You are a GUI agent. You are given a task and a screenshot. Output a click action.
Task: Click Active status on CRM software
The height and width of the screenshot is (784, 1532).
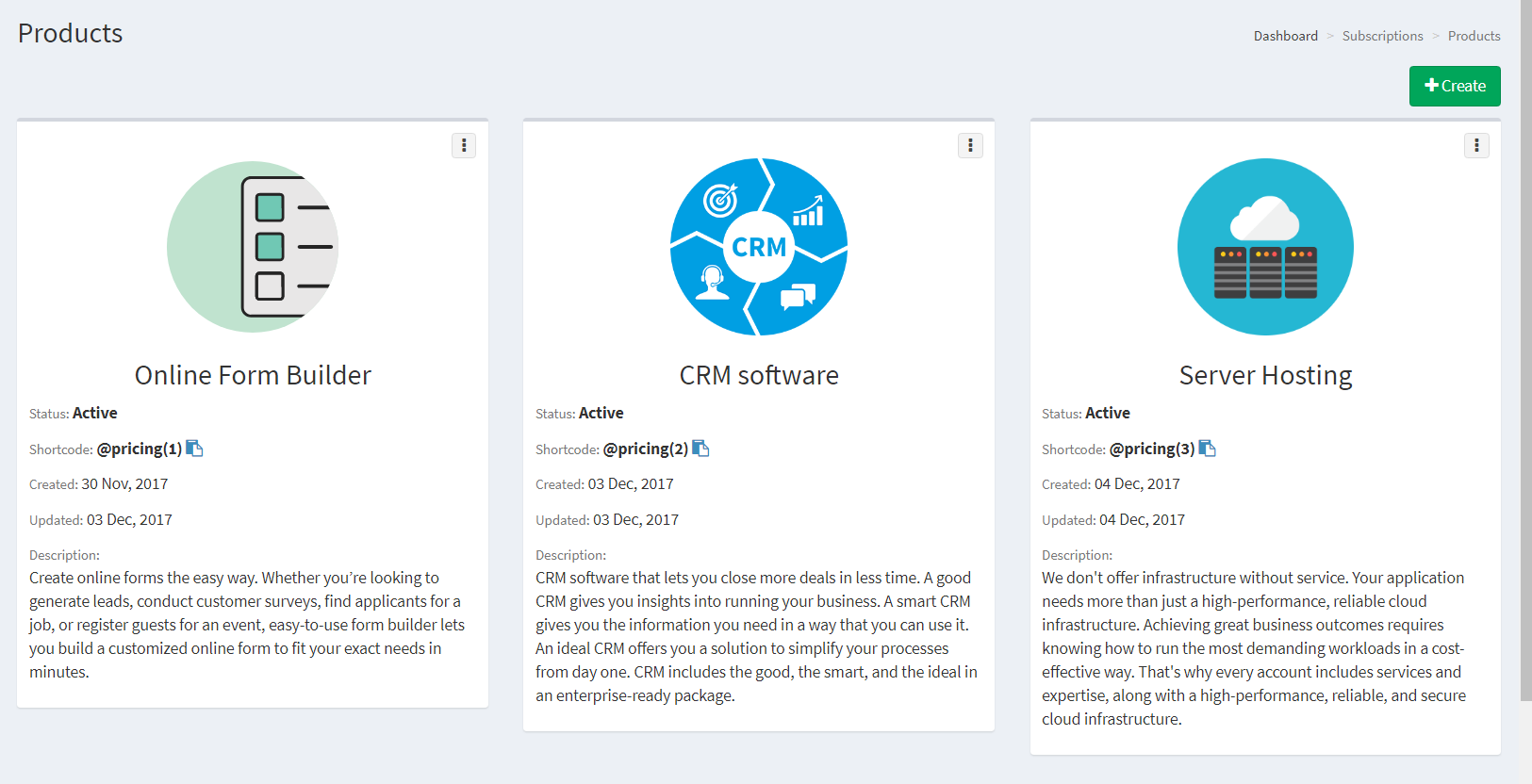tap(601, 413)
